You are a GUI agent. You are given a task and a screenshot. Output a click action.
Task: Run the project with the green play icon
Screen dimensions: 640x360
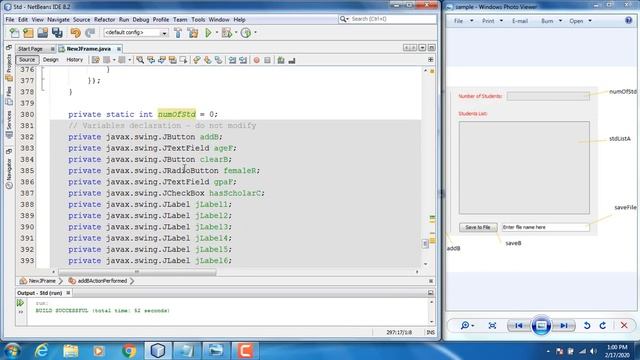209,33
